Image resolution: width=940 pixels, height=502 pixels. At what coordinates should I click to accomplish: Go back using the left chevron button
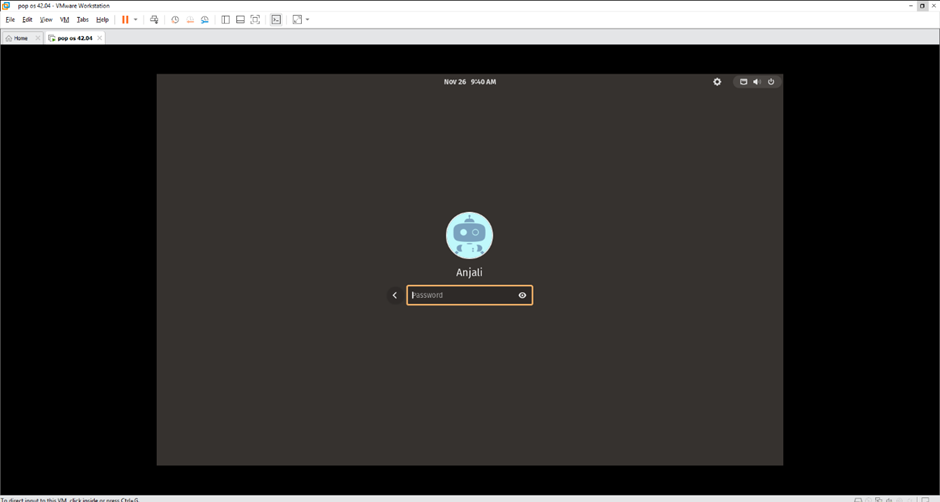point(395,295)
